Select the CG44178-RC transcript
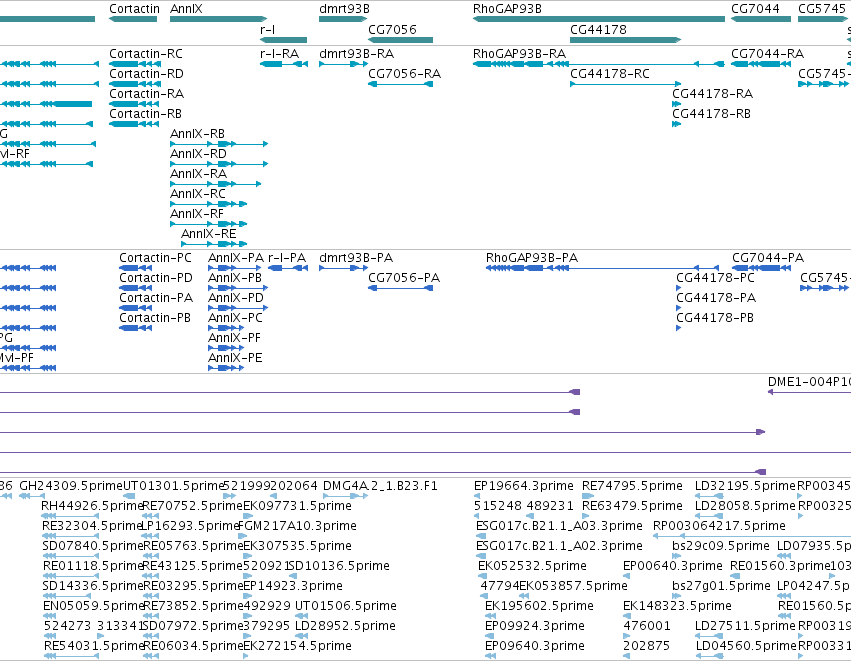Viewport: 851px width, 661px height. point(625,84)
